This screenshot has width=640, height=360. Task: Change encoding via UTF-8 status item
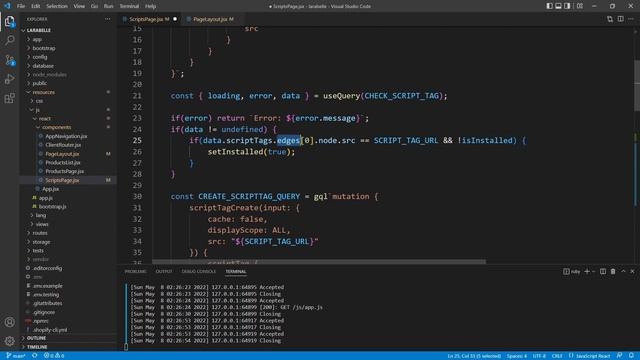coord(539,356)
